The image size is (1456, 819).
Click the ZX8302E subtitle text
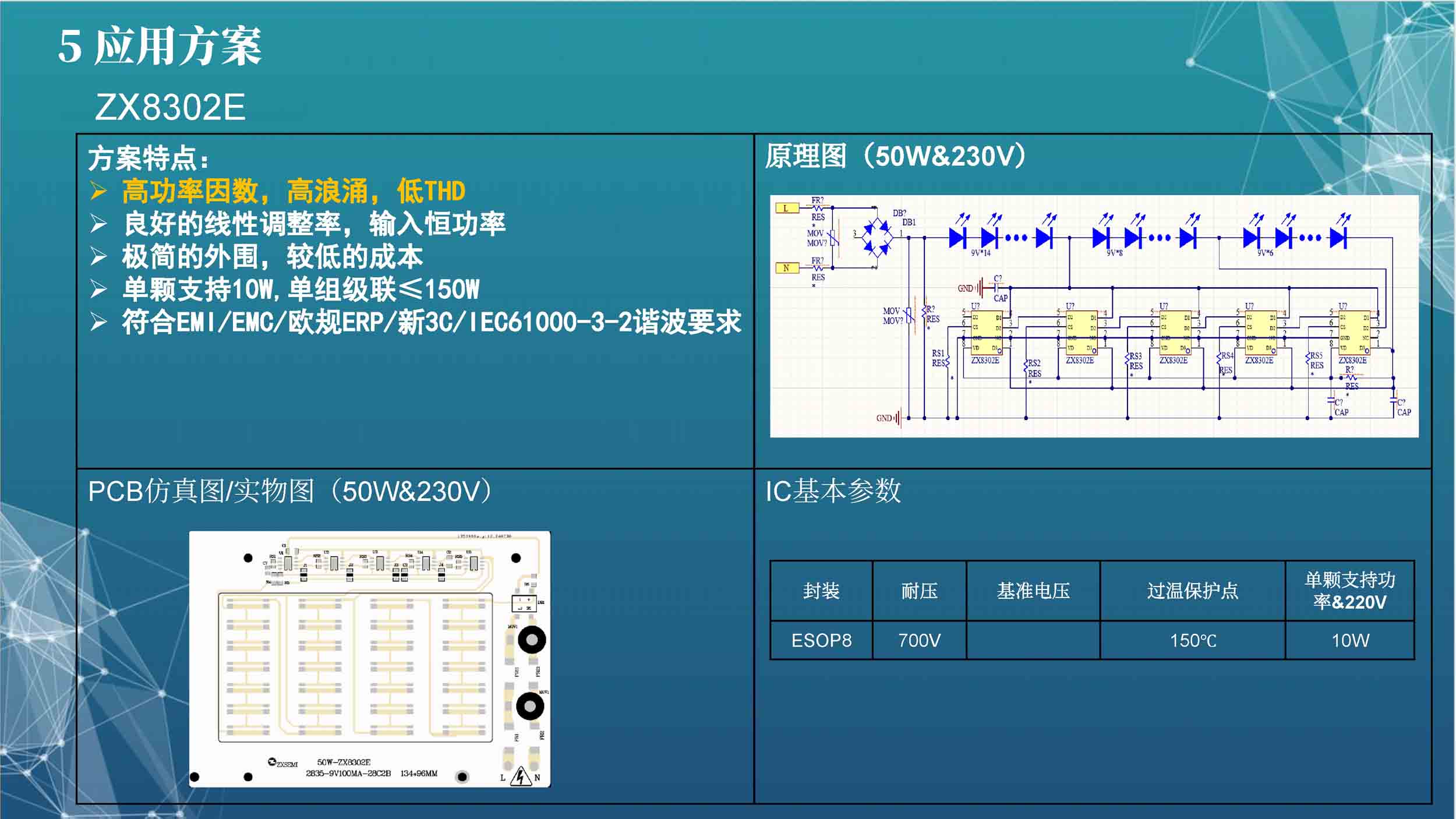(169, 107)
